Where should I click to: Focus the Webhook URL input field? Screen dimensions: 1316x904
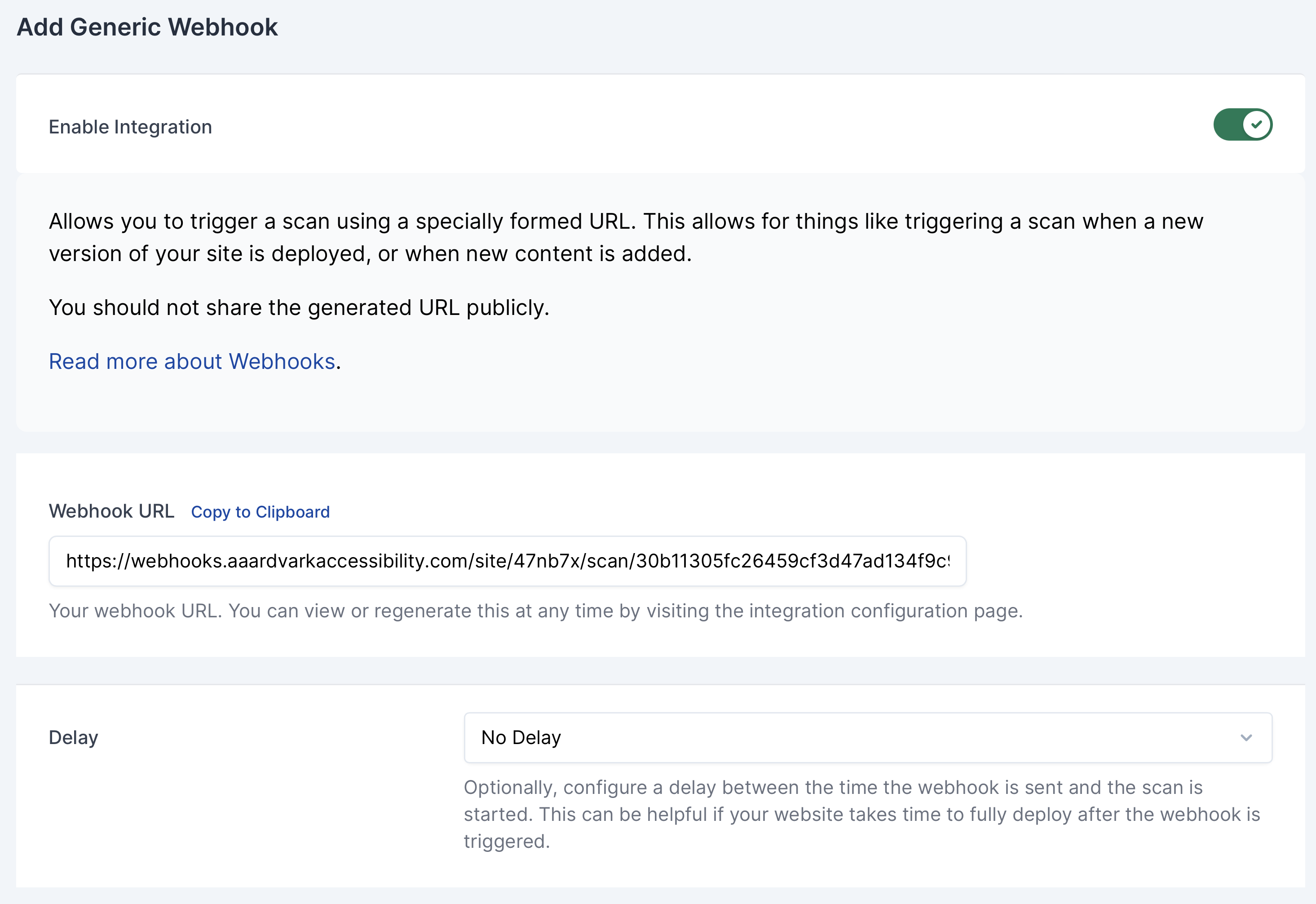tap(507, 561)
